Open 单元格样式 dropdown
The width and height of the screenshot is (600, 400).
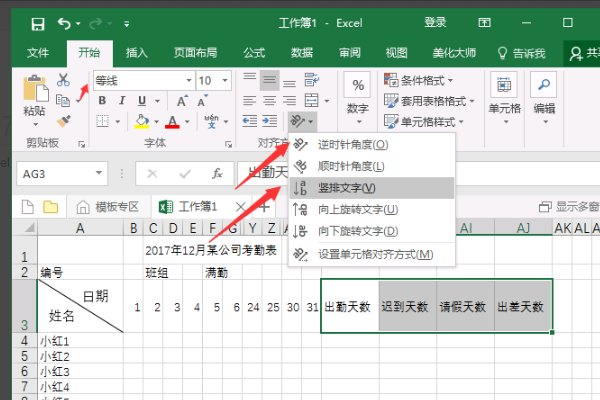424,122
